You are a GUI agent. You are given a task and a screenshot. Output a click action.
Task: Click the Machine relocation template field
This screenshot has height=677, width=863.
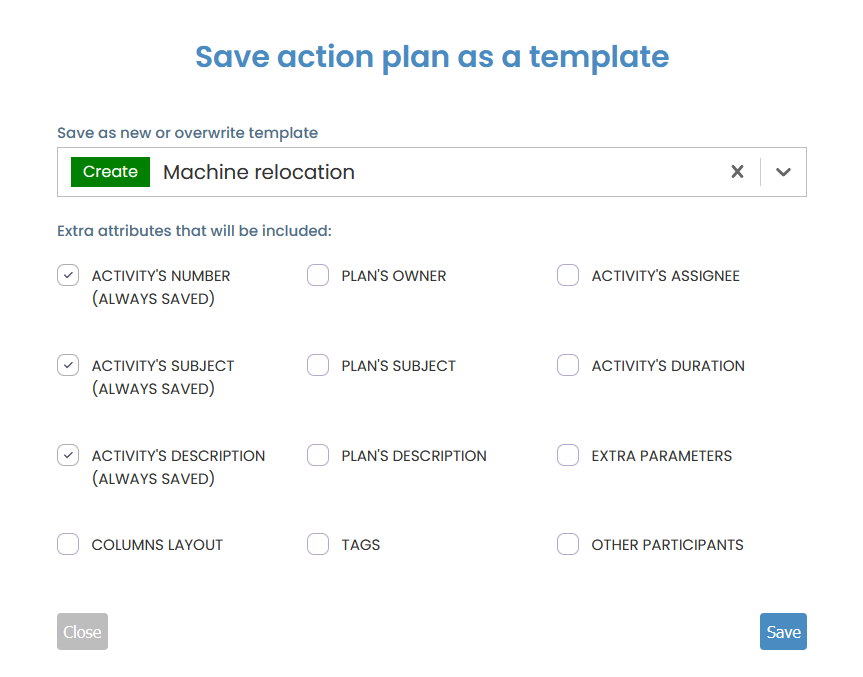click(x=440, y=172)
